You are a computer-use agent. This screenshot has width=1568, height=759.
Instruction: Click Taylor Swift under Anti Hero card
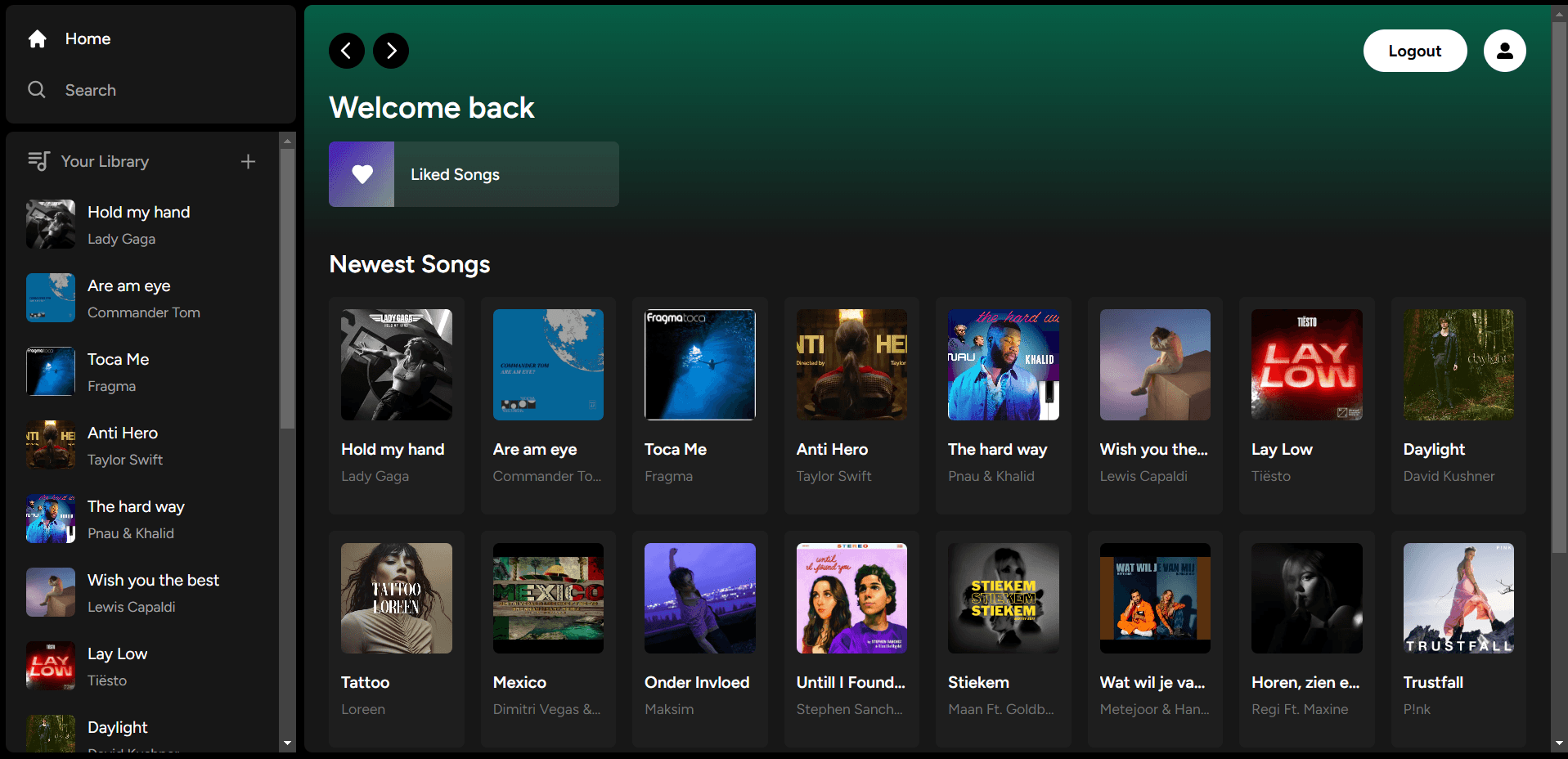click(x=833, y=476)
